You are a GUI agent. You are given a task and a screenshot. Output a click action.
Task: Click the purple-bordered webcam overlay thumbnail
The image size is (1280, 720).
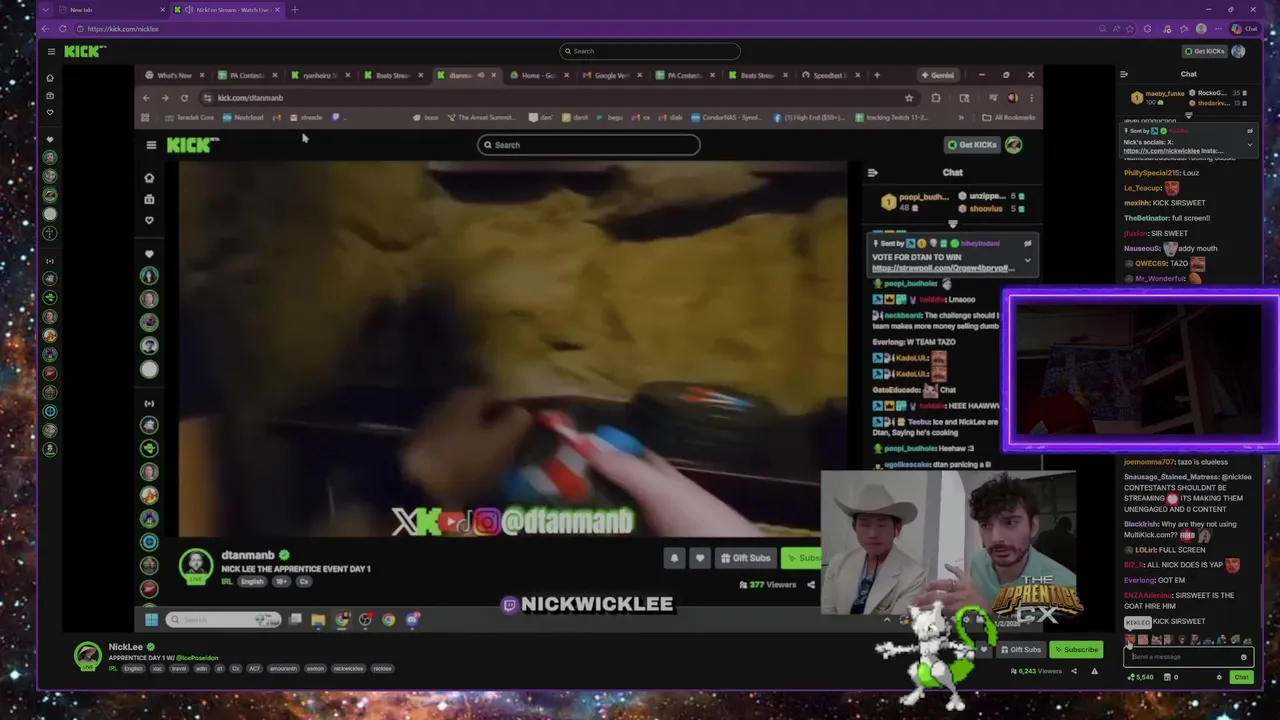click(x=1142, y=371)
